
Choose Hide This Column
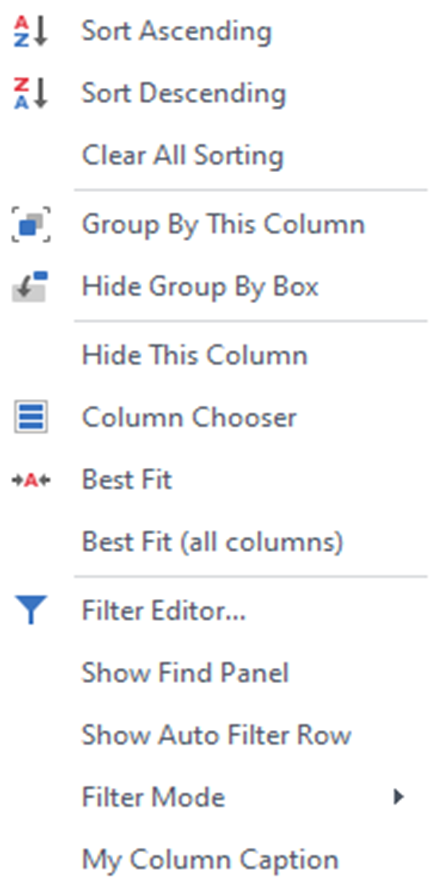[195, 355]
